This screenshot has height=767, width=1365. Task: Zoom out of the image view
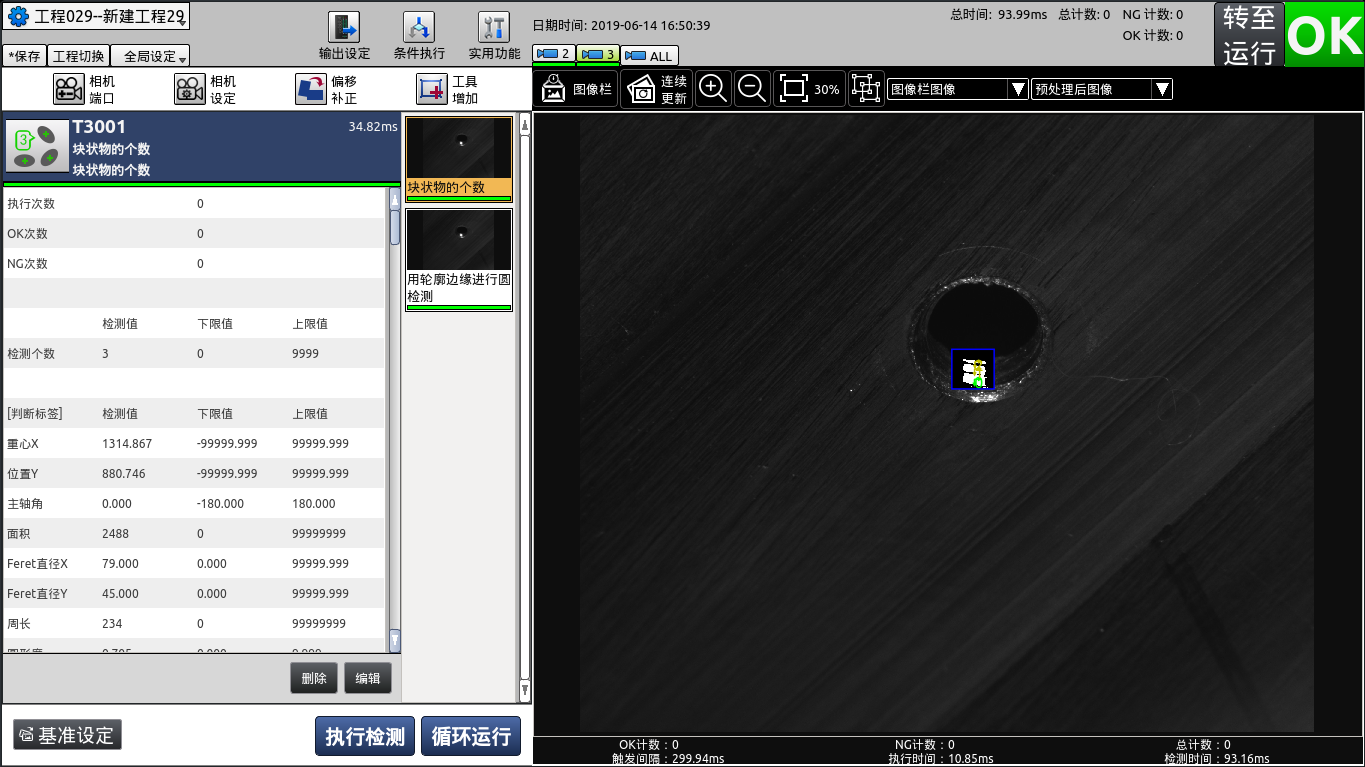pyautogui.click(x=752, y=88)
